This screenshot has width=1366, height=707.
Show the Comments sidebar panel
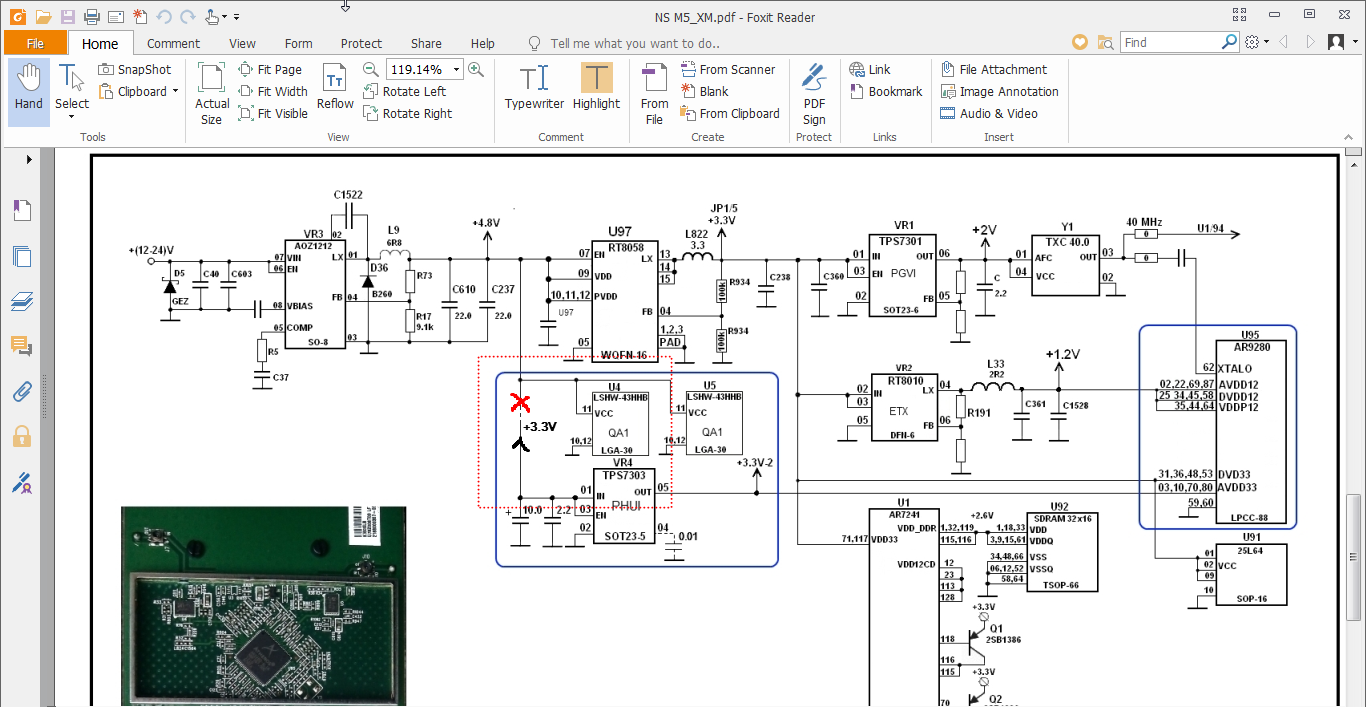[x=22, y=346]
